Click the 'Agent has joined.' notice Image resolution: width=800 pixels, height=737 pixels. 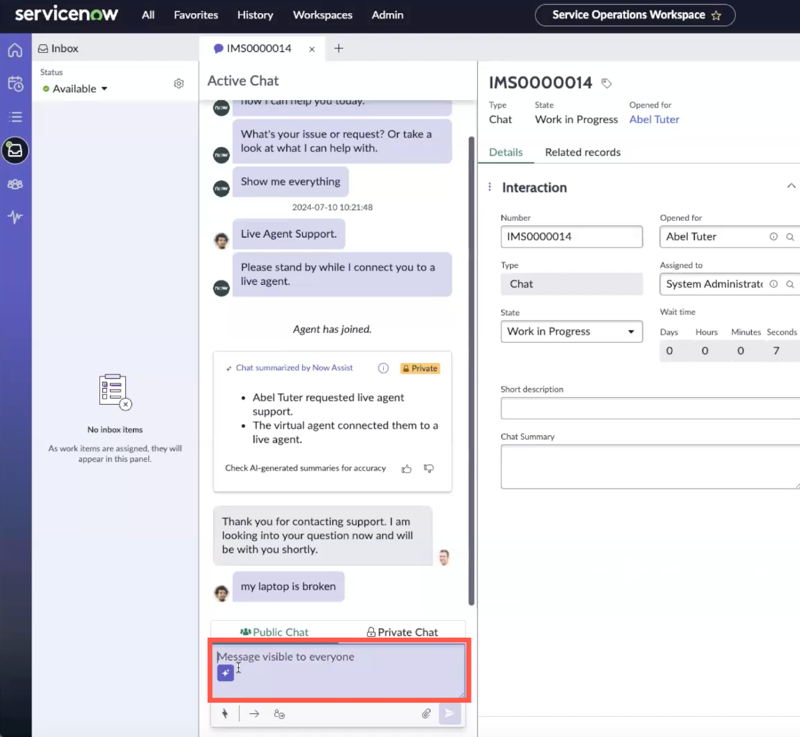(332, 329)
